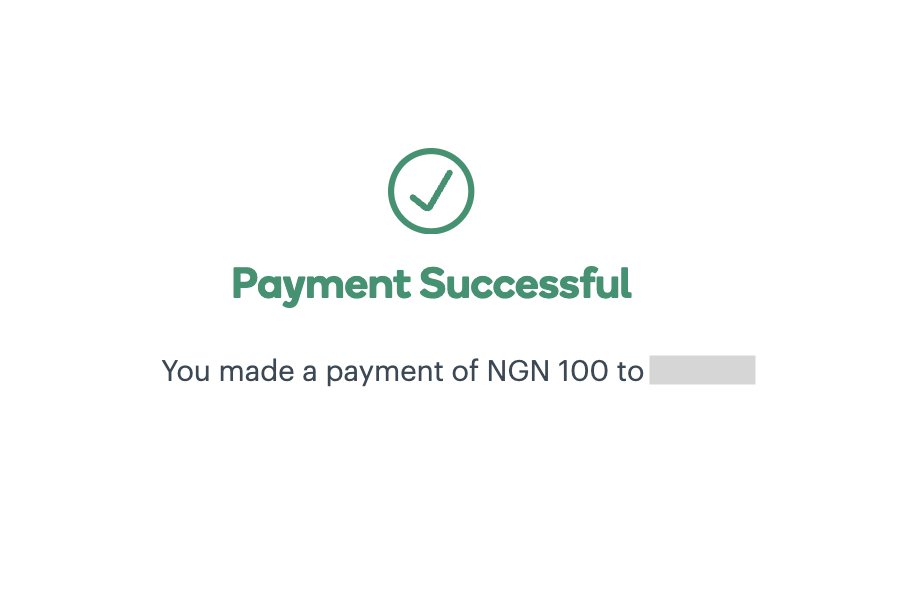This screenshot has height=596, width=899.
Task: Click the Payment Successful heading
Action: (431, 284)
